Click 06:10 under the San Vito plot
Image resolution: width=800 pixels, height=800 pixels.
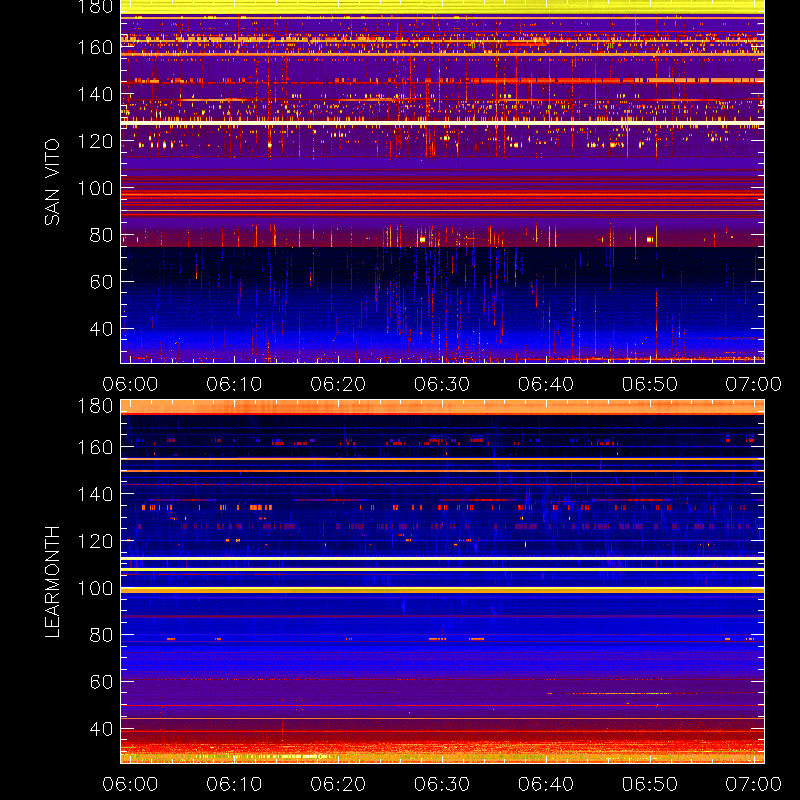[234, 384]
